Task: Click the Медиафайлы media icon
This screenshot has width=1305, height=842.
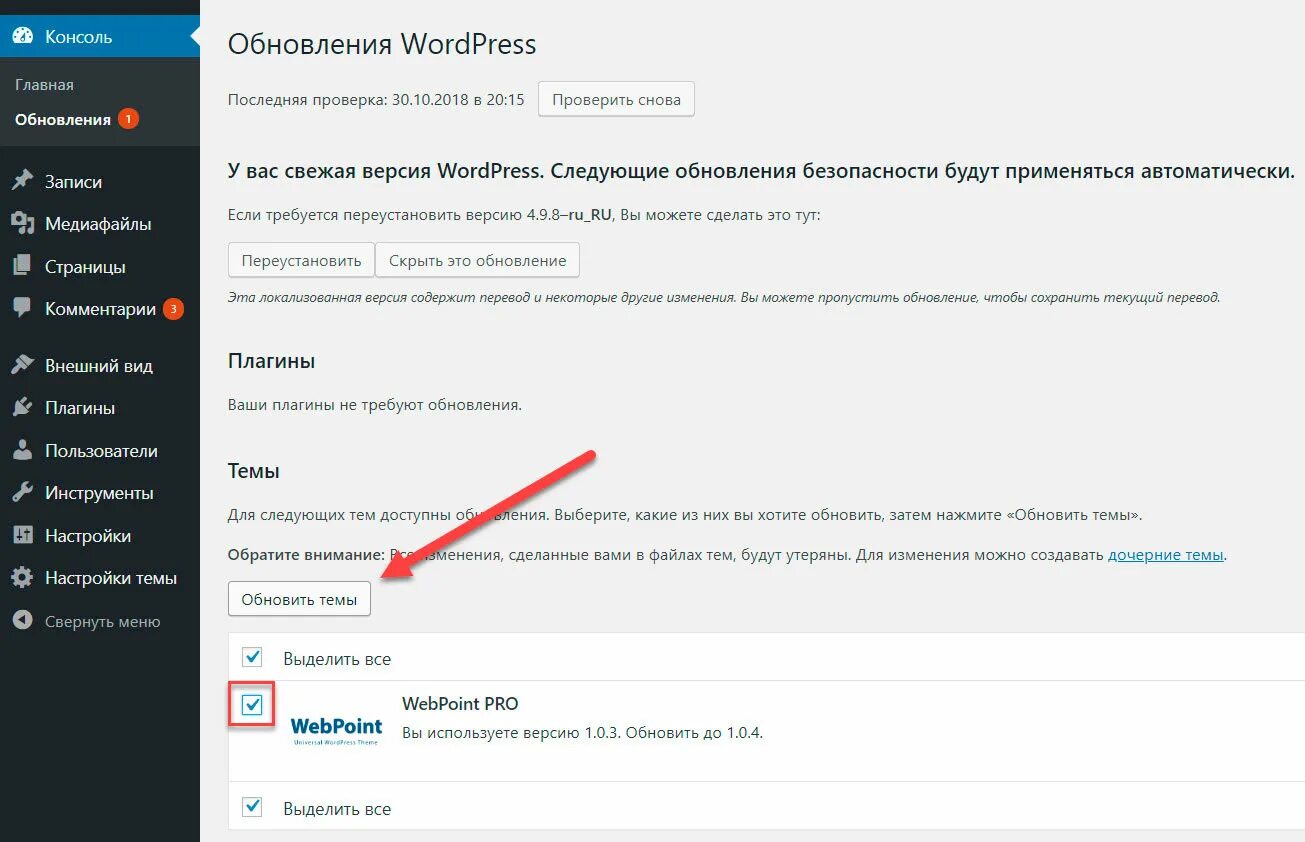Action: (x=22, y=224)
